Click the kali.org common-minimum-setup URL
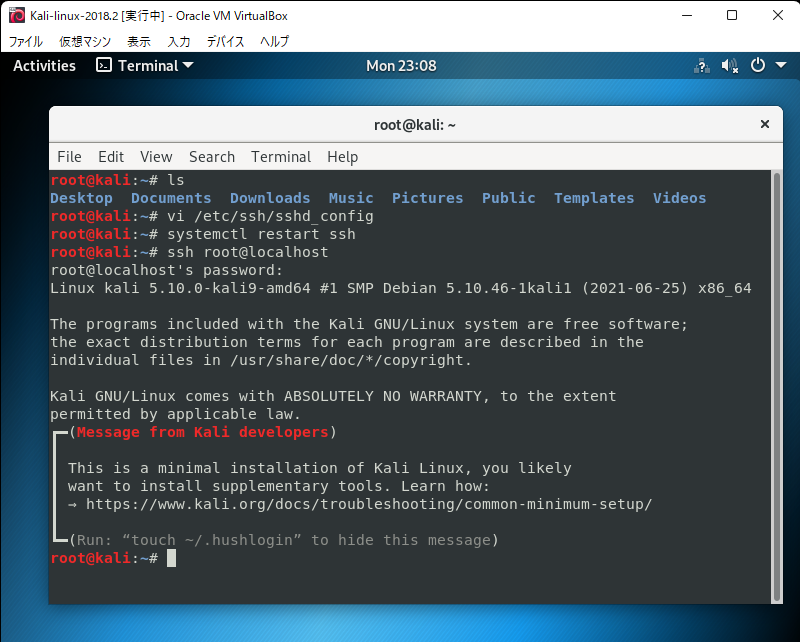This screenshot has height=642, width=800. 369,504
